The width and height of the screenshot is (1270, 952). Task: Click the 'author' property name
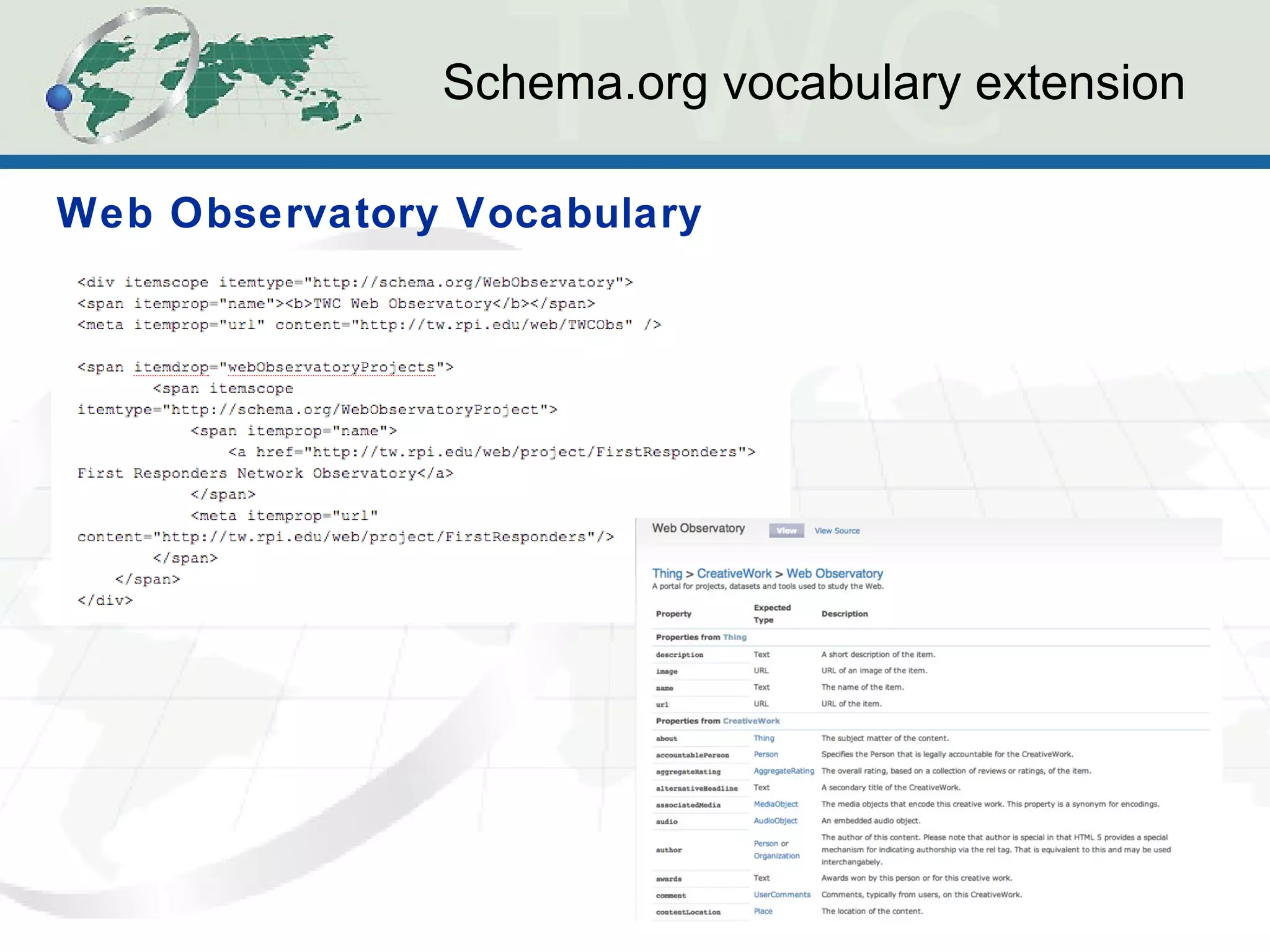[668, 850]
